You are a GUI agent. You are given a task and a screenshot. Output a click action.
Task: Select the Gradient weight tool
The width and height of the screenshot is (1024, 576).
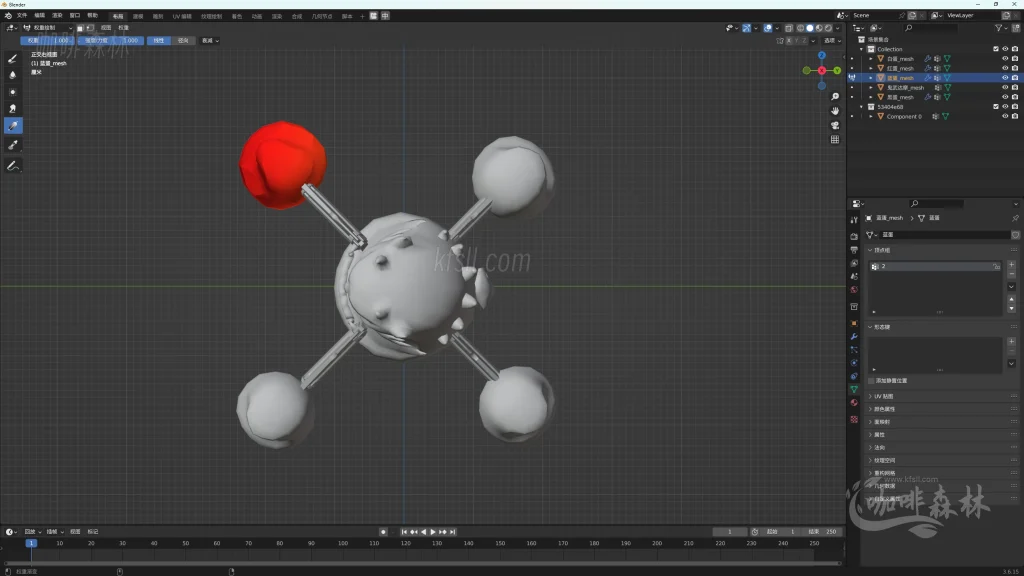tap(13, 126)
